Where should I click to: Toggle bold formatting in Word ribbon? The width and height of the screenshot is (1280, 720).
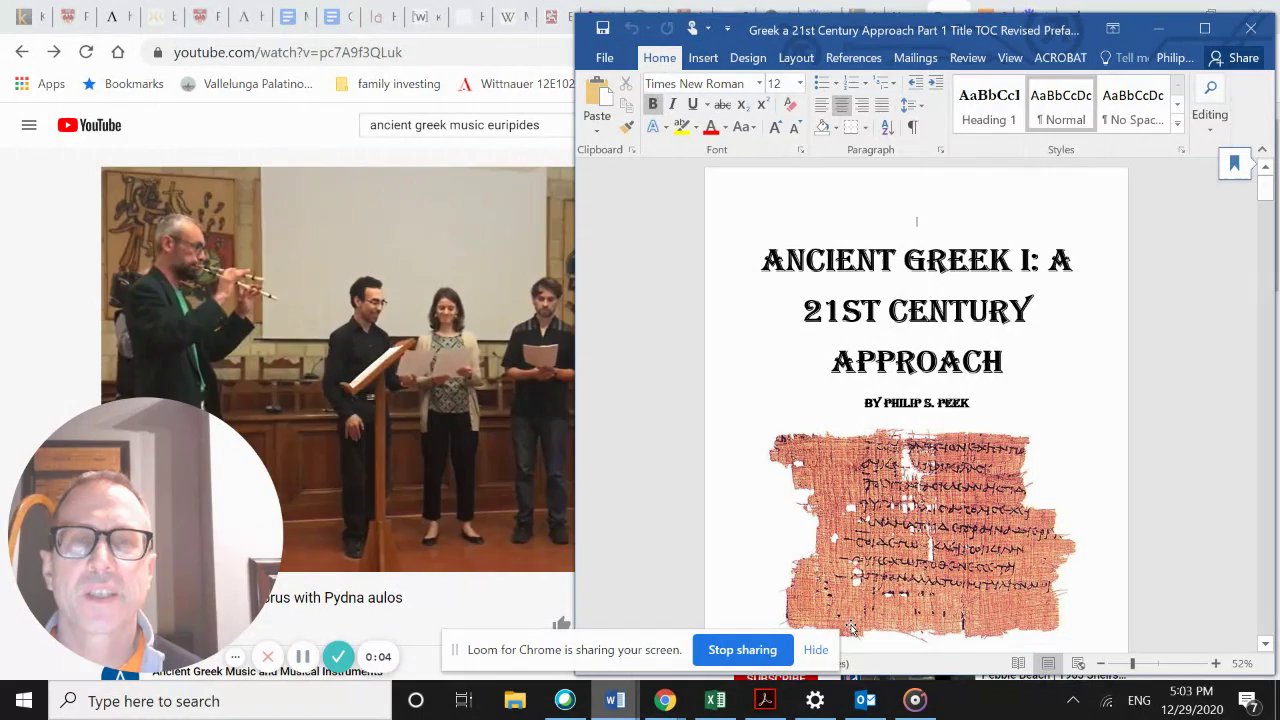click(x=652, y=105)
